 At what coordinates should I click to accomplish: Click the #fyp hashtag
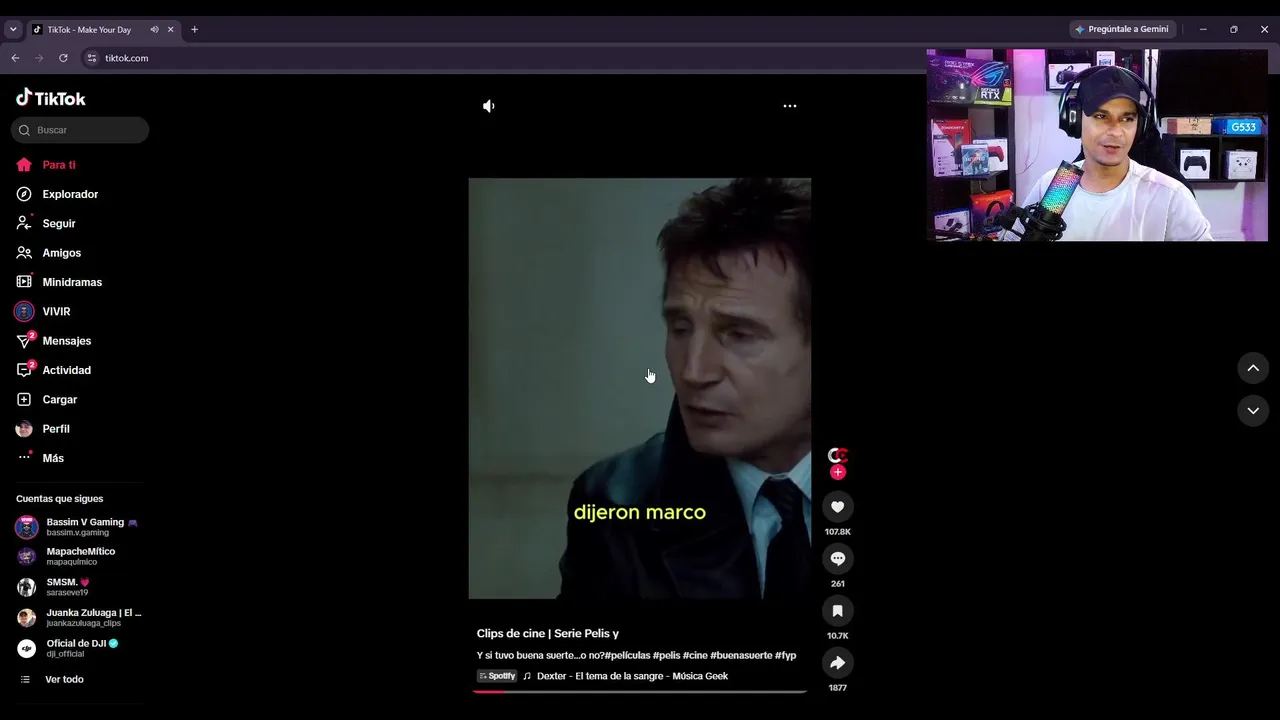[x=786, y=656]
